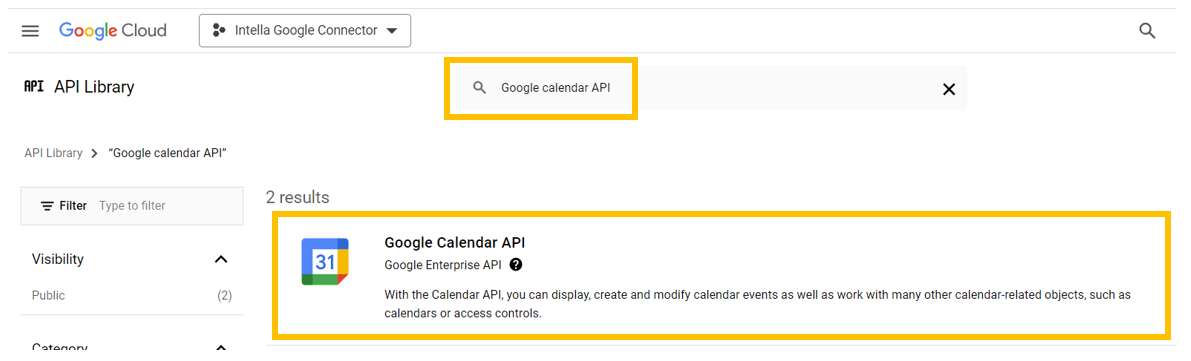The width and height of the screenshot is (1191, 361).
Task: Collapse the Visibility filter section
Action: (221, 259)
